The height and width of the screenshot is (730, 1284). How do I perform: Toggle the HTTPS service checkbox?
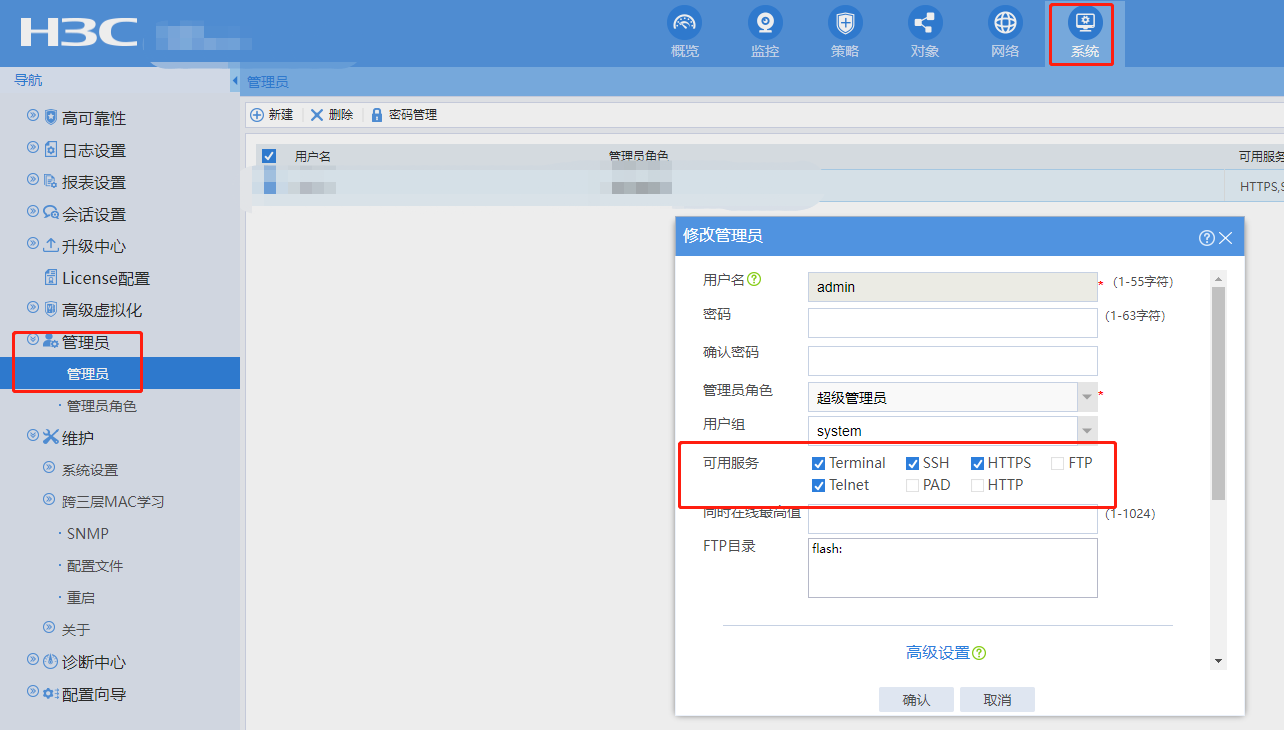point(978,463)
